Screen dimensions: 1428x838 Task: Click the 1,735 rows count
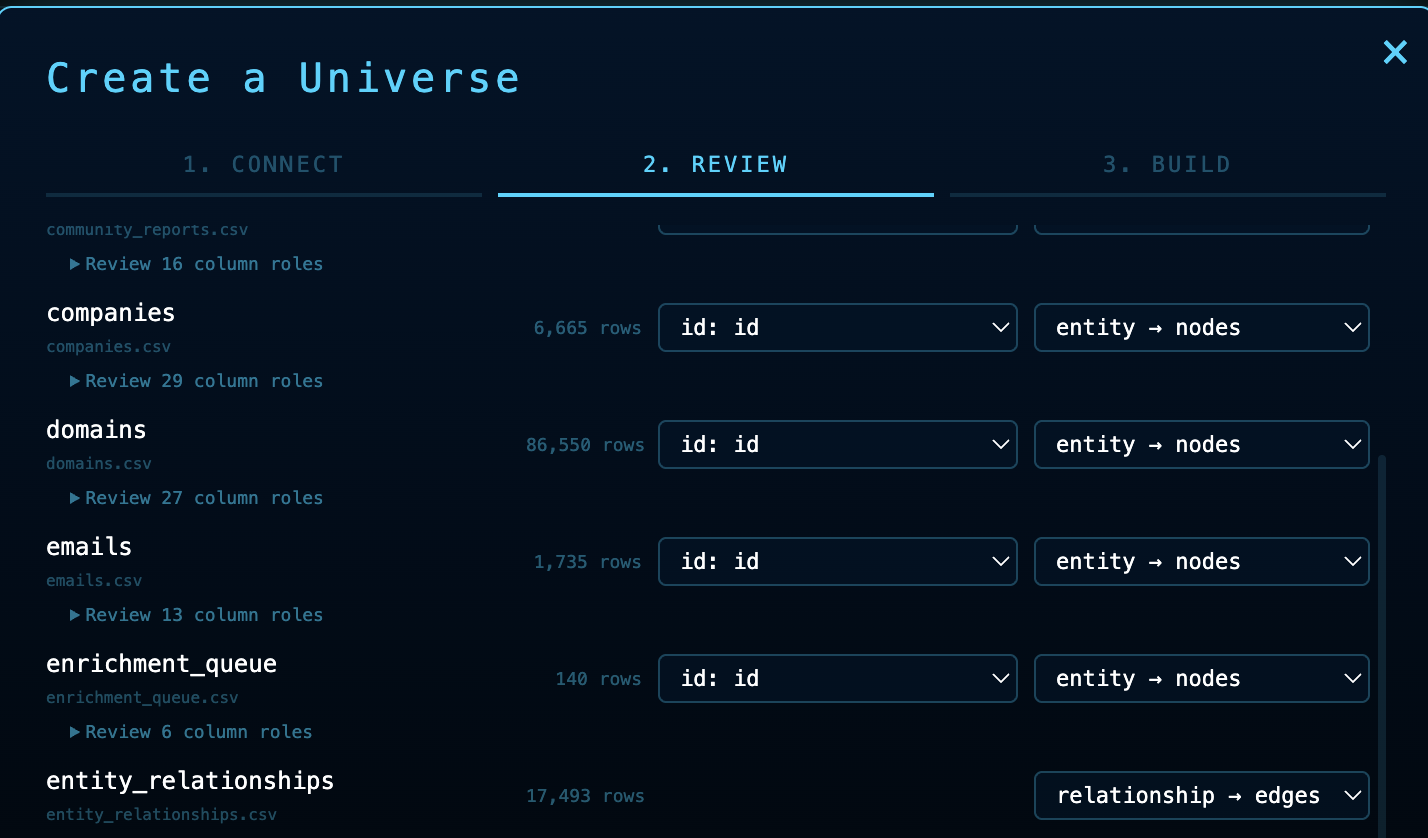coord(588,562)
